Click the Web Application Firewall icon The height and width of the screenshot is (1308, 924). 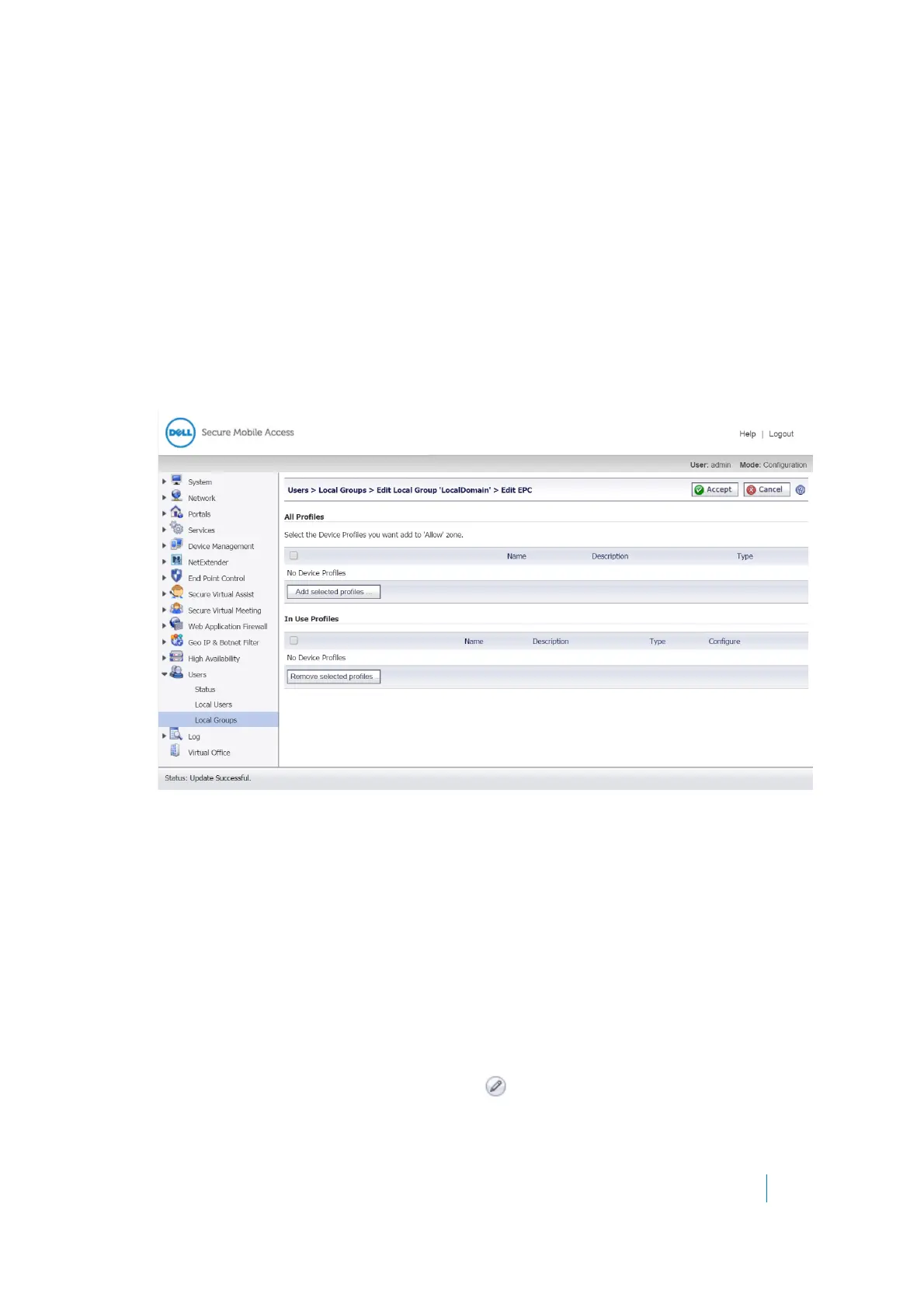tap(176, 625)
